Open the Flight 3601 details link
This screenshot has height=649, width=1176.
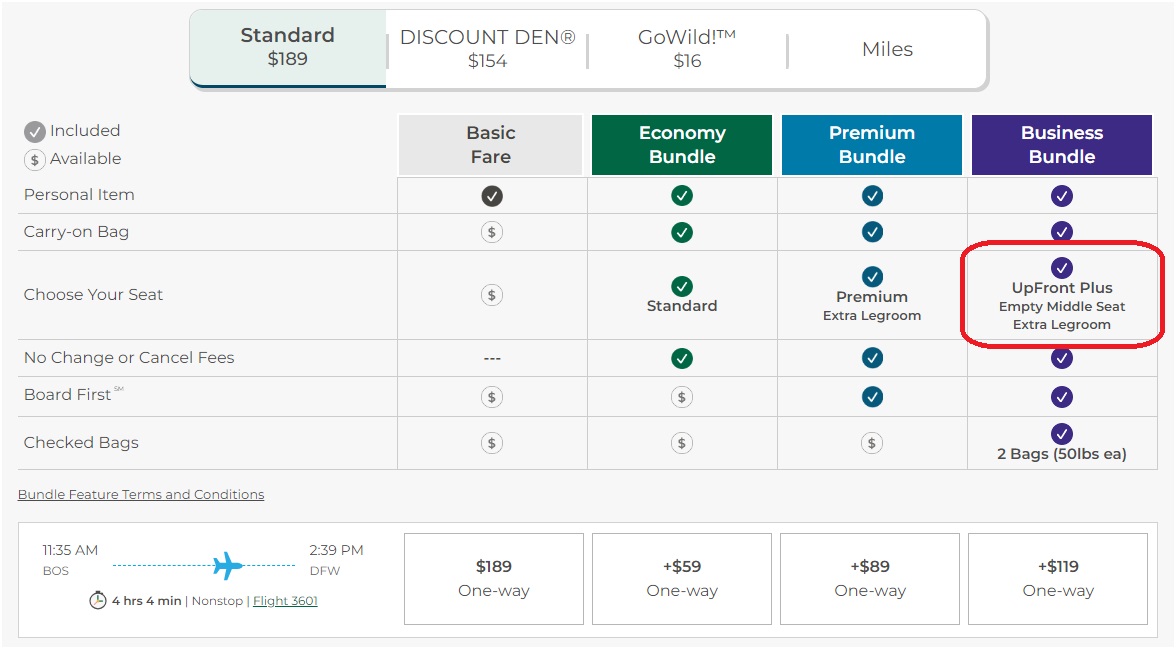(285, 601)
